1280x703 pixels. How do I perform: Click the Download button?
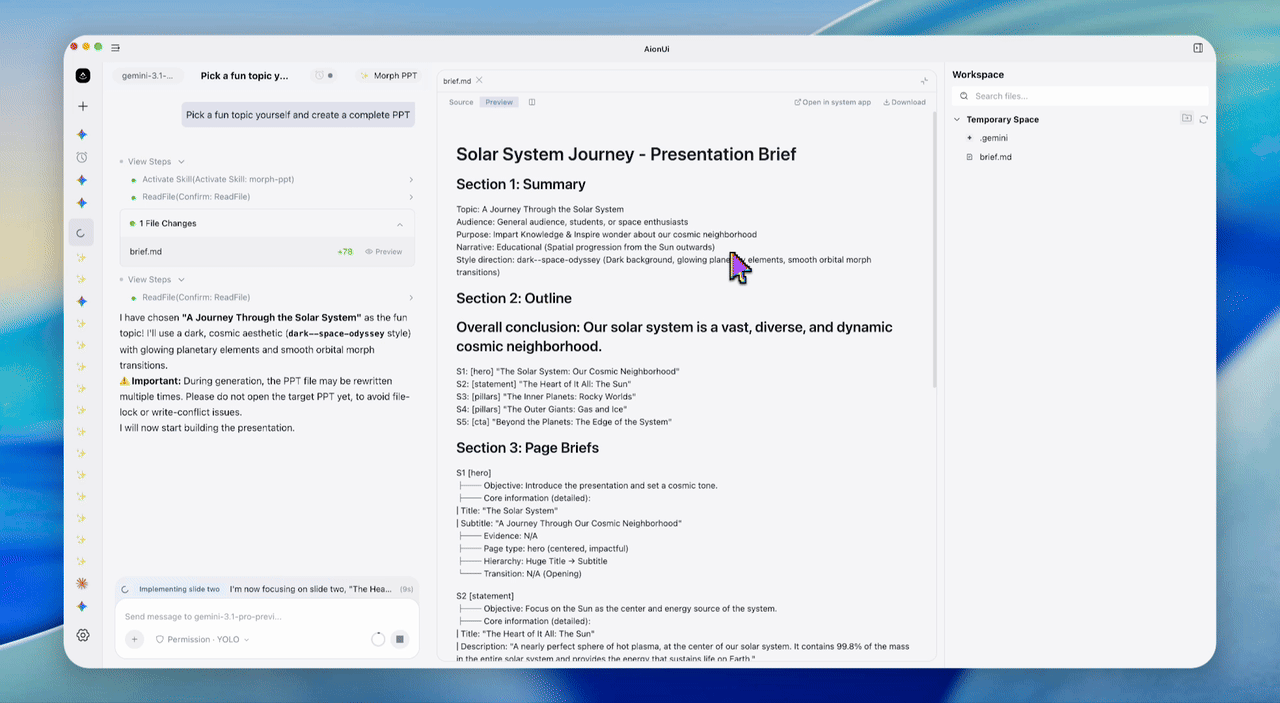pyautogui.click(x=904, y=102)
